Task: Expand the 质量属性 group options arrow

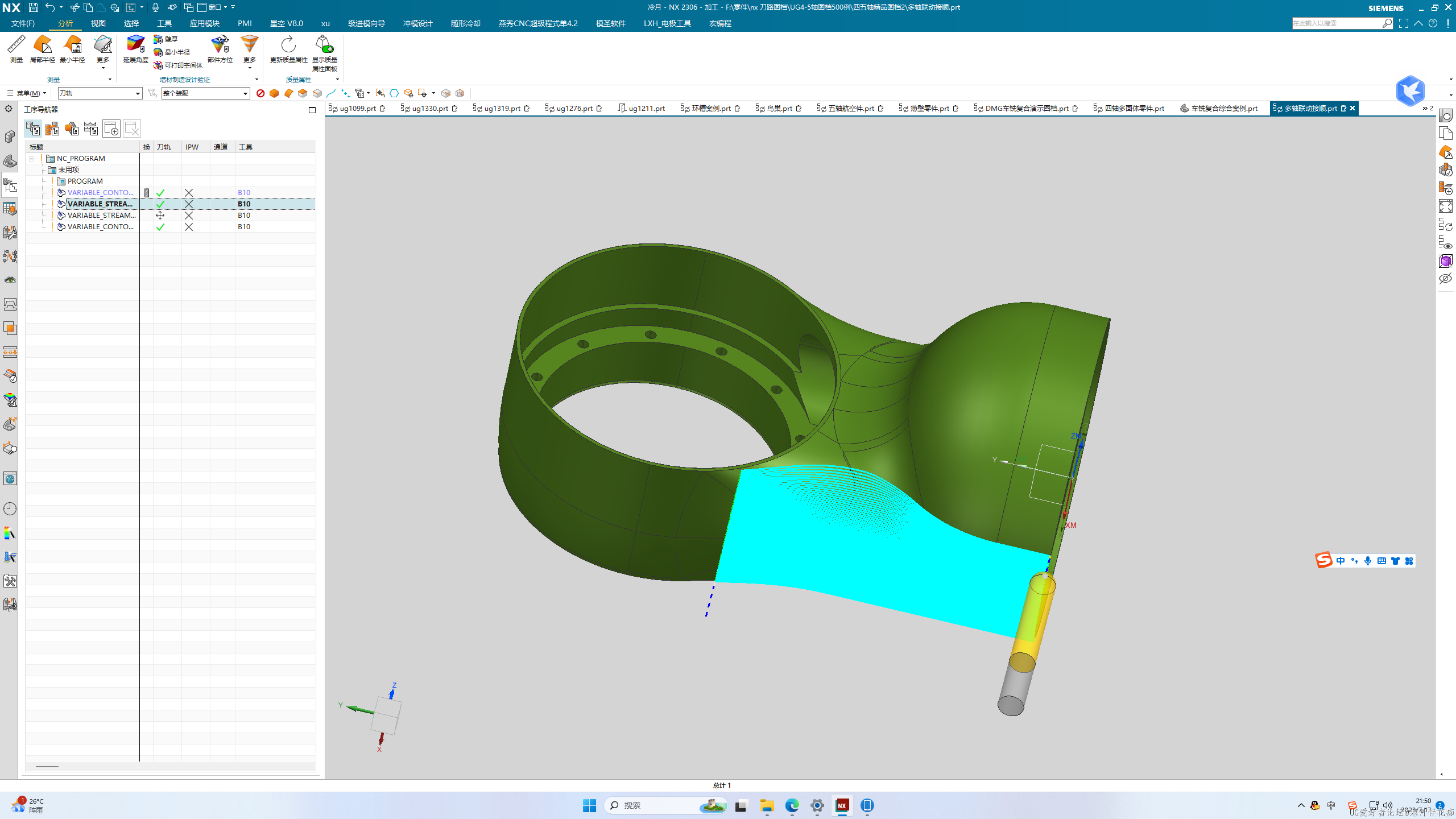Action: point(337,80)
